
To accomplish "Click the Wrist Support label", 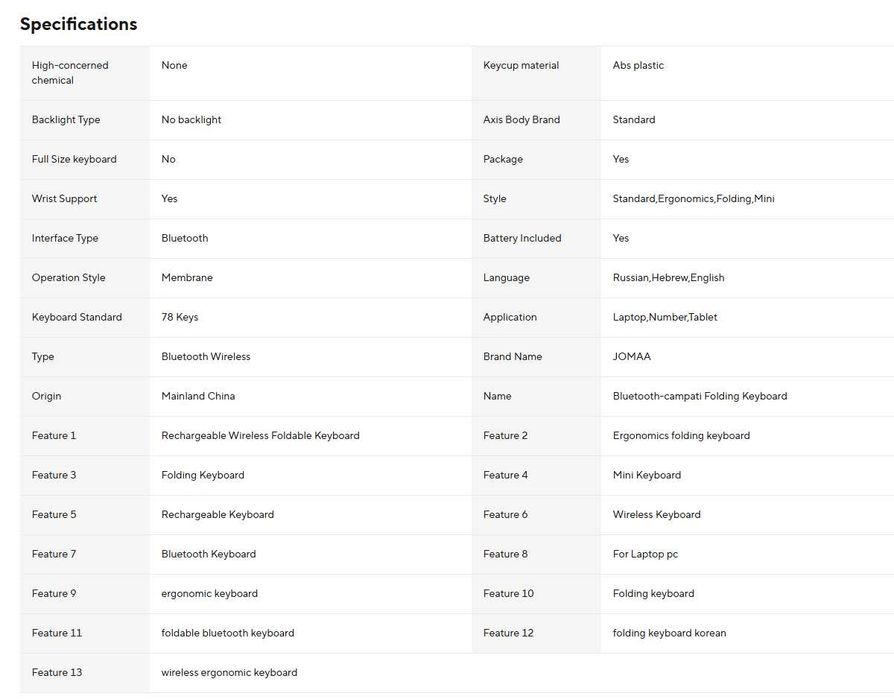I will pyautogui.click(x=64, y=199).
